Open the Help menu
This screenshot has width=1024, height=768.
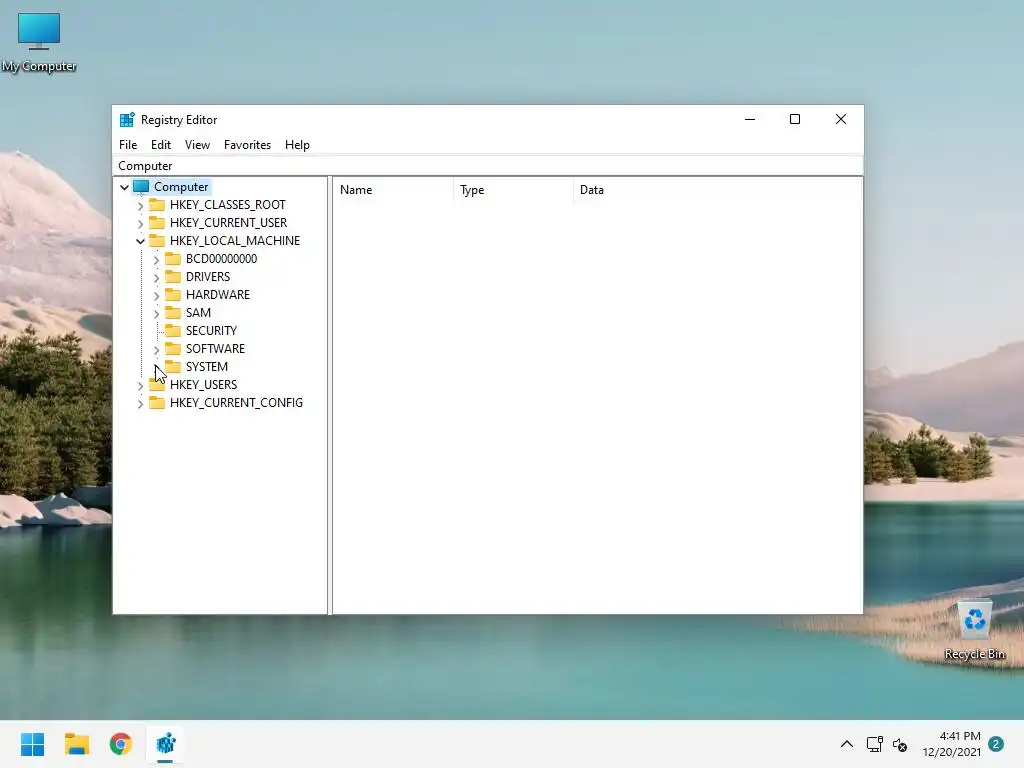297,145
